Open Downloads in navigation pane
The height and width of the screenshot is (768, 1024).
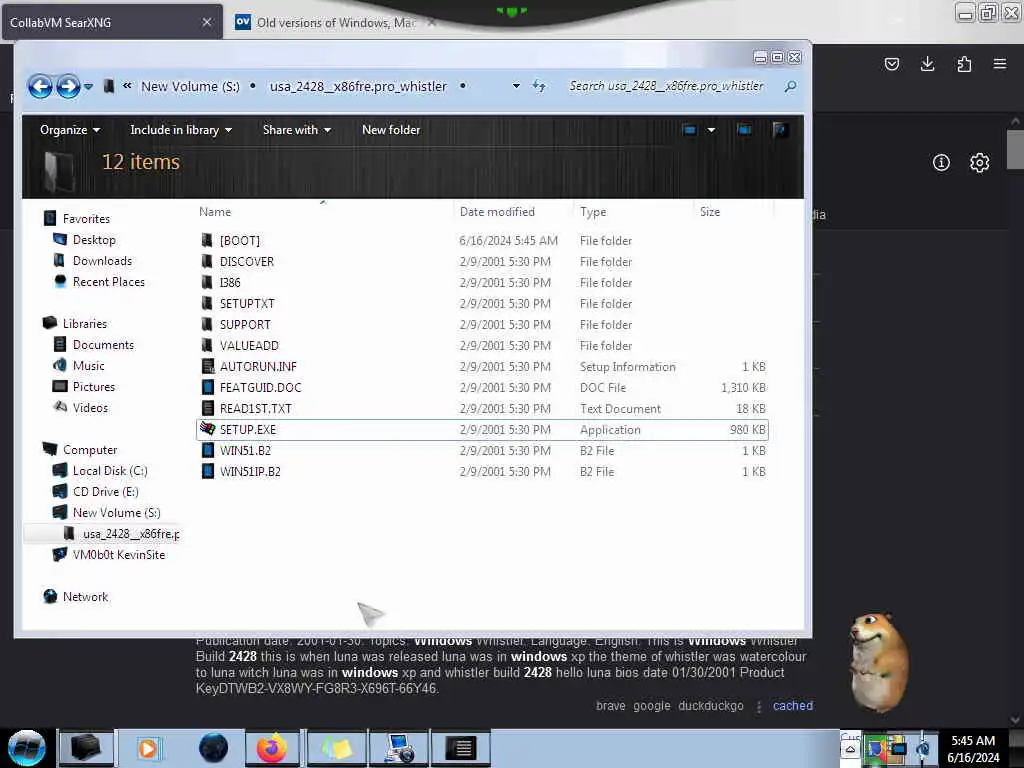pyautogui.click(x=103, y=261)
